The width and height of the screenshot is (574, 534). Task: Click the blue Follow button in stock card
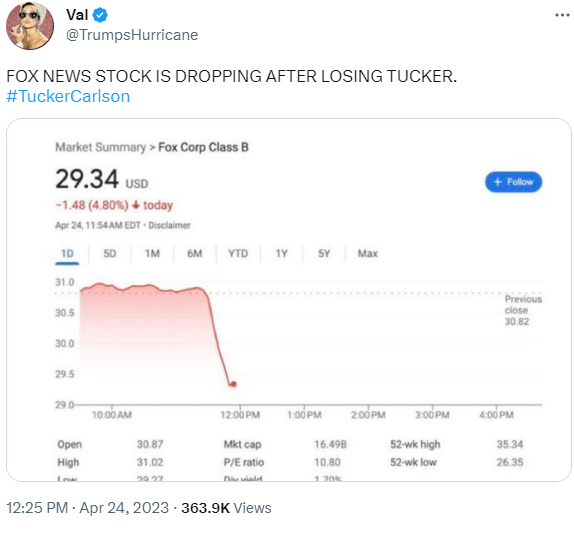pos(513,182)
